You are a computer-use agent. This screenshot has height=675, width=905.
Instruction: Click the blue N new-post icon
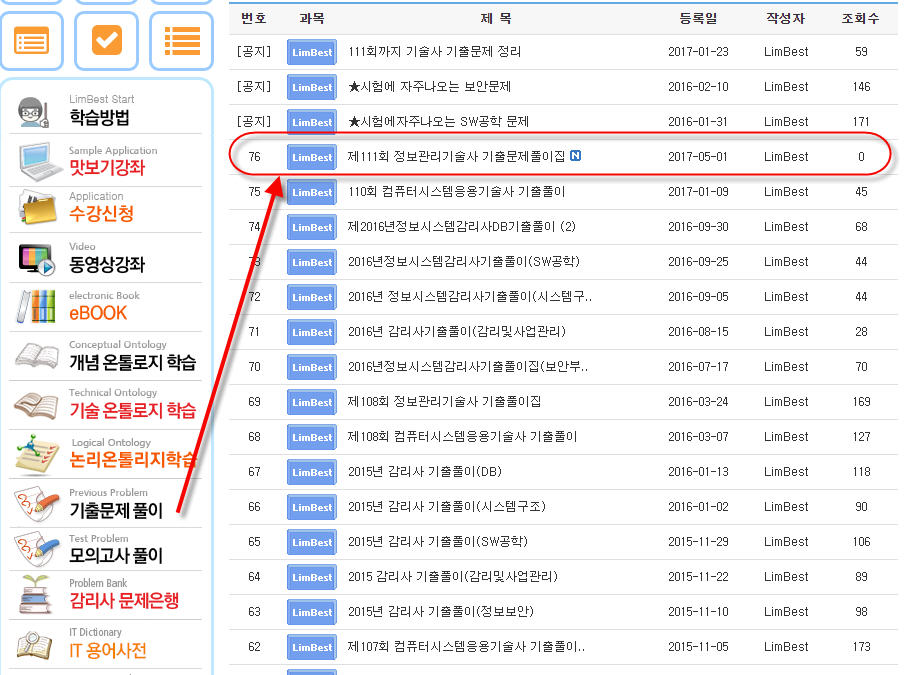(x=575, y=156)
